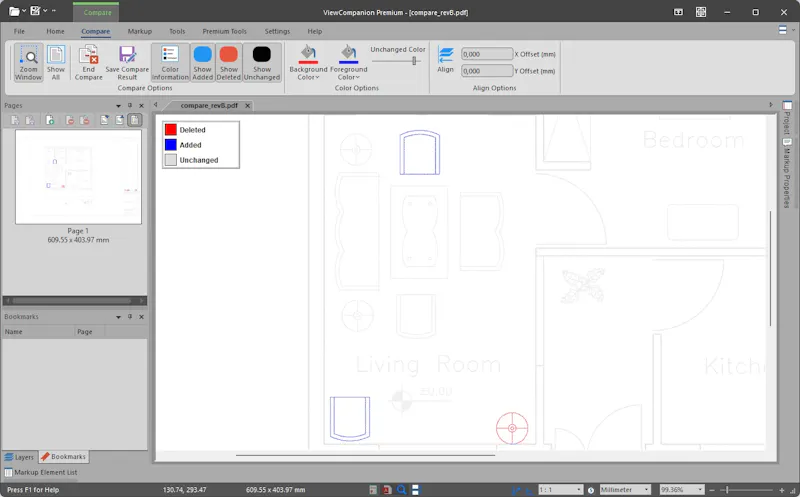Save Compare Result to file
This screenshot has width=800, height=497.
coord(127,62)
